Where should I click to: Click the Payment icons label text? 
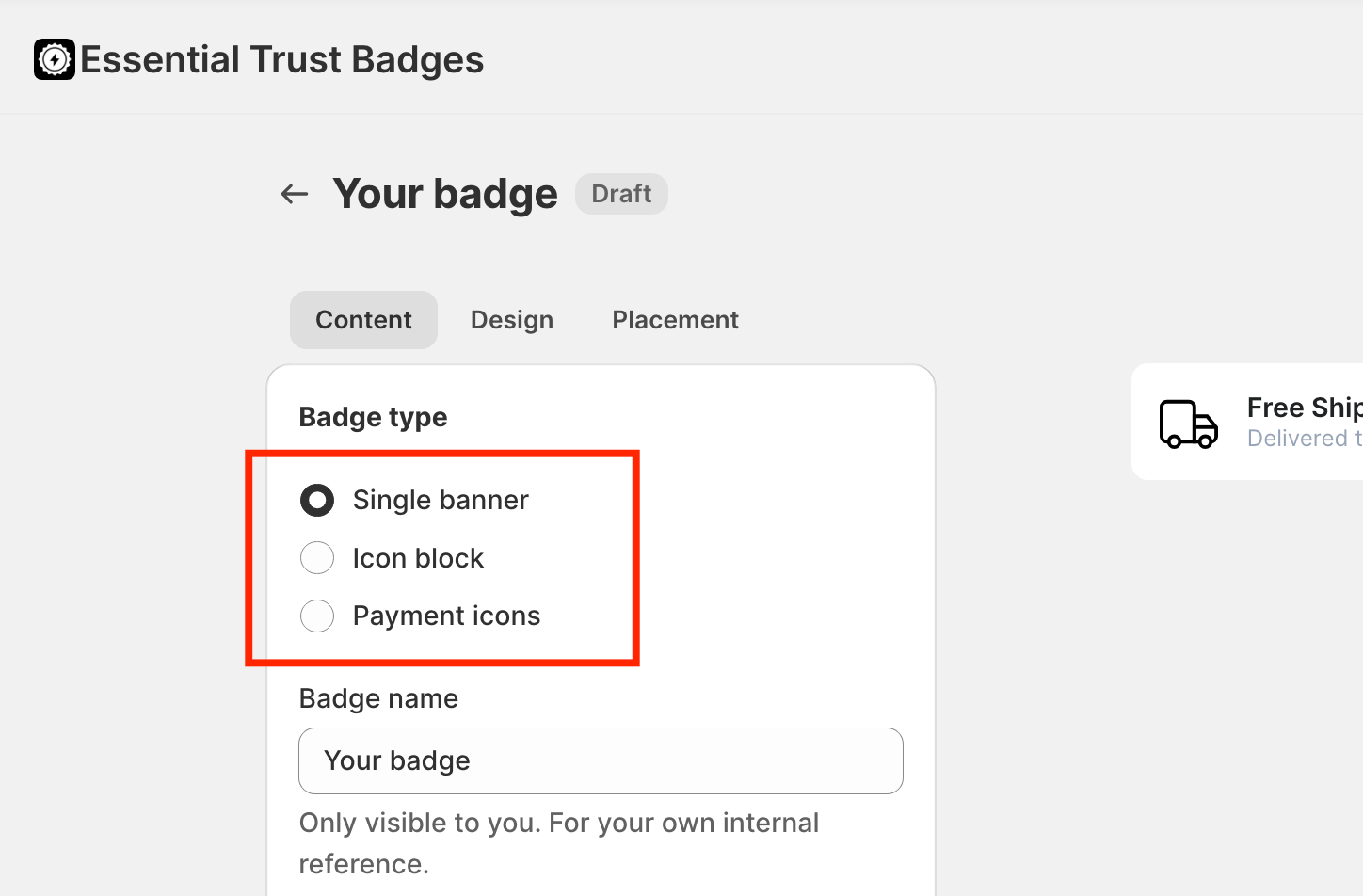pyautogui.click(x=446, y=616)
